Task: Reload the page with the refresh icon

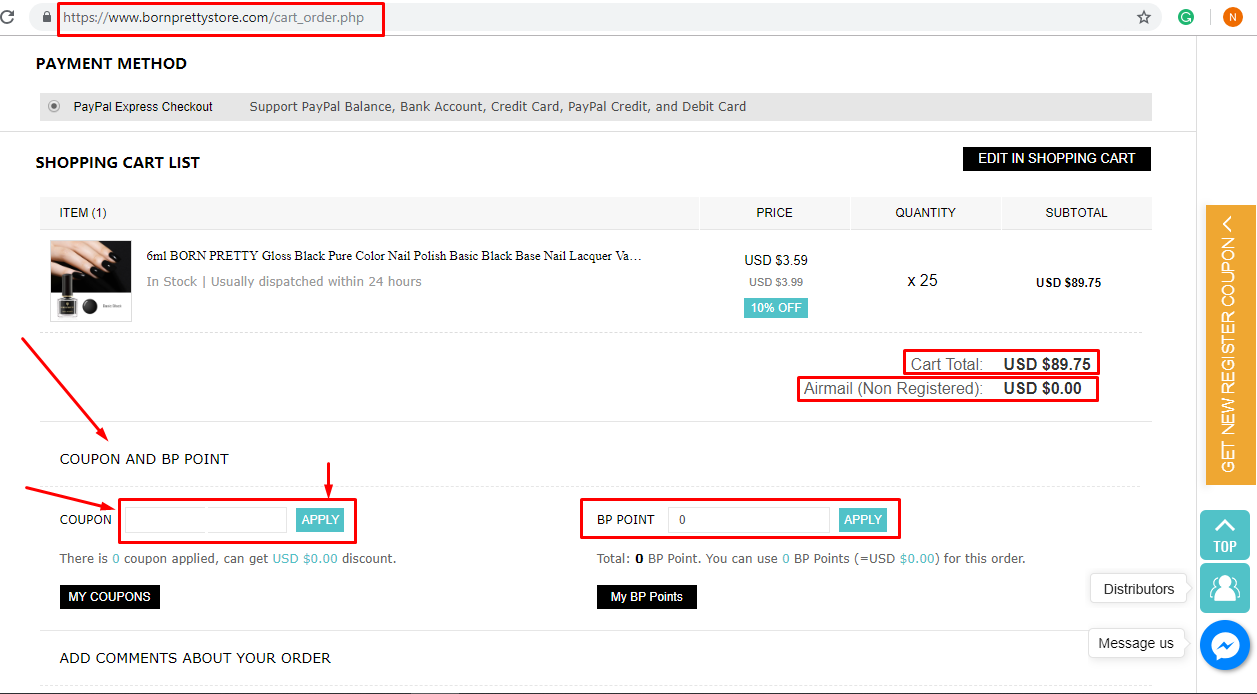Action: [8, 17]
